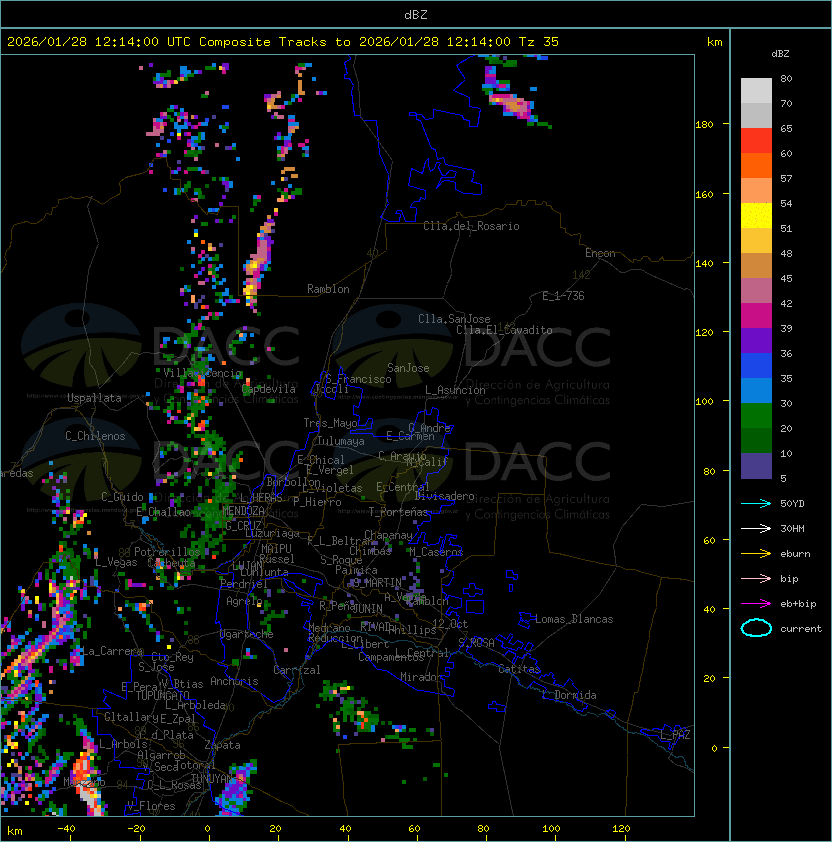This screenshot has width=832, height=842.
Task: Select the red legend color swatch
Action: [756, 141]
